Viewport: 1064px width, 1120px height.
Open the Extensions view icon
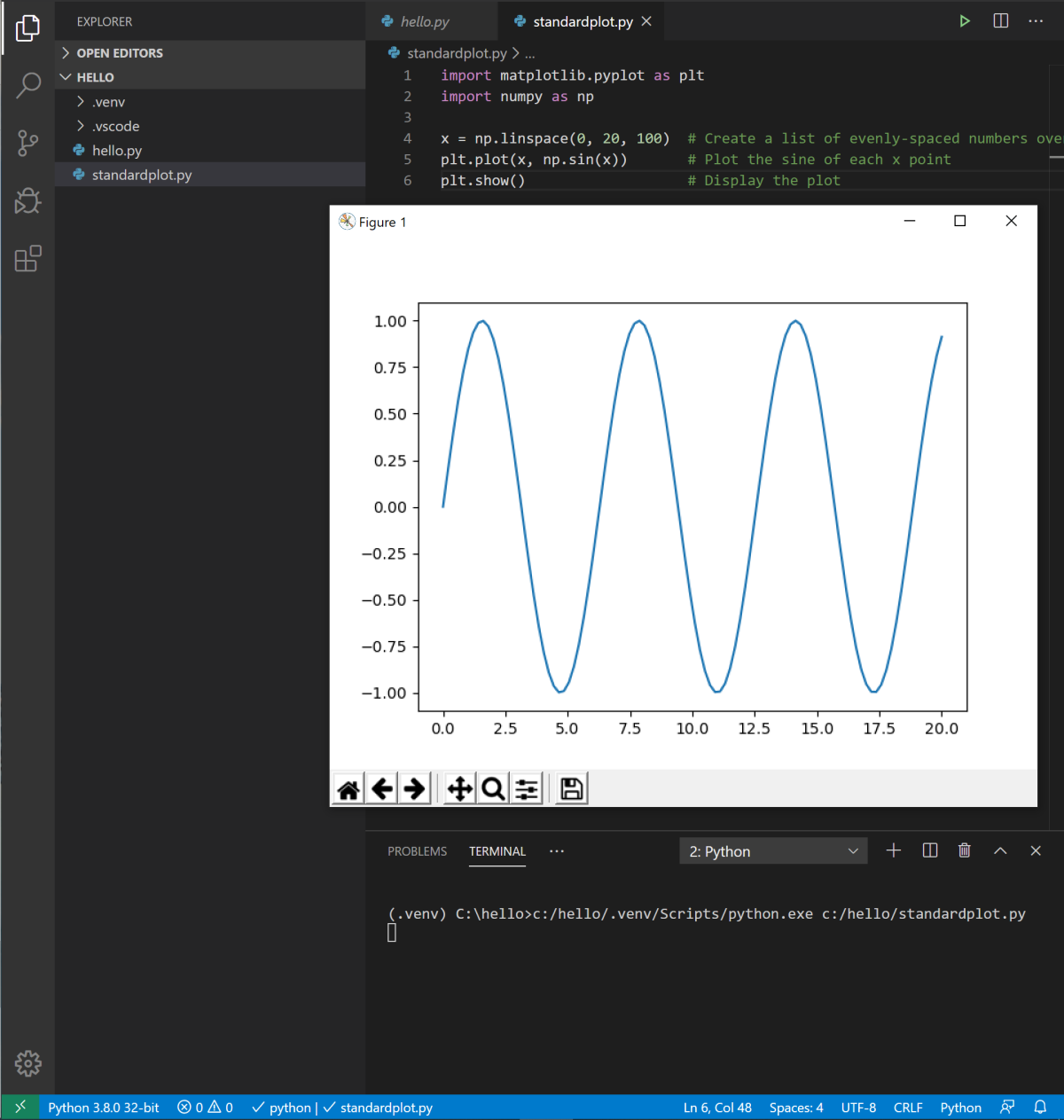tap(27, 258)
